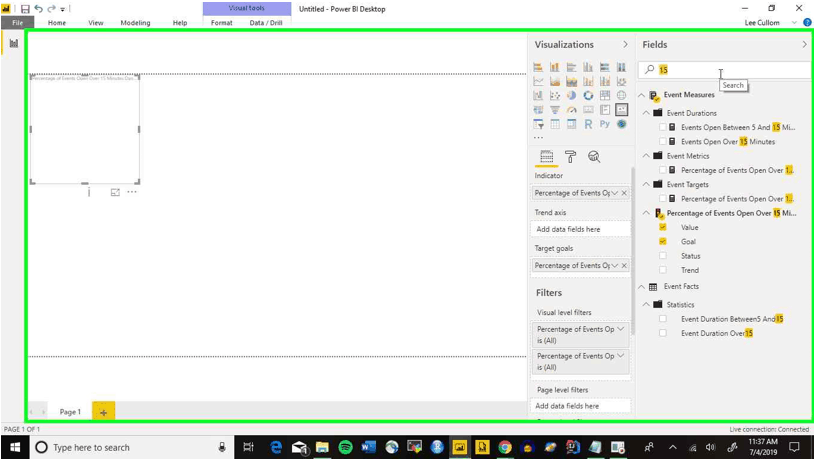Viewport: 815px width, 459px height.
Task: Select the Python visual
Action: (604, 124)
